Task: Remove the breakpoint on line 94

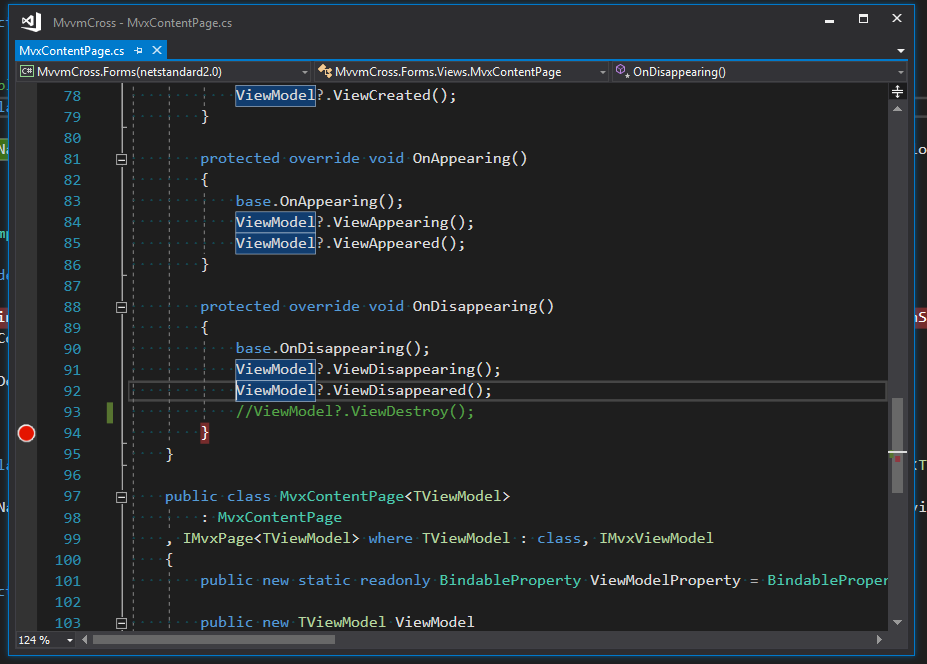Action: (x=27, y=433)
